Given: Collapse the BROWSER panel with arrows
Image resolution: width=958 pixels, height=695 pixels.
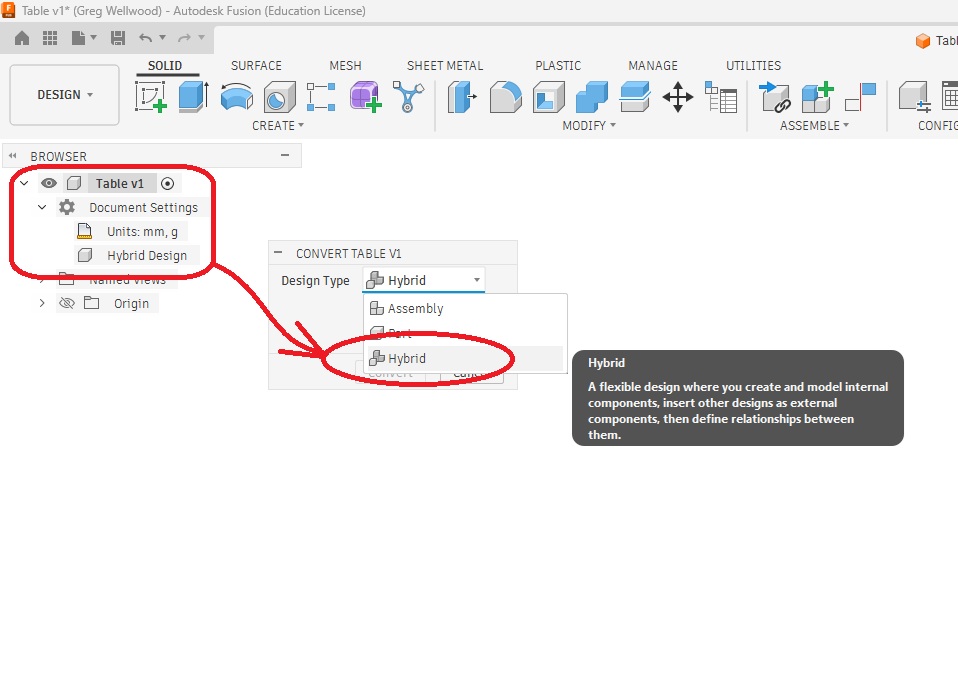Looking at the screenshot, I should point(12,156).
